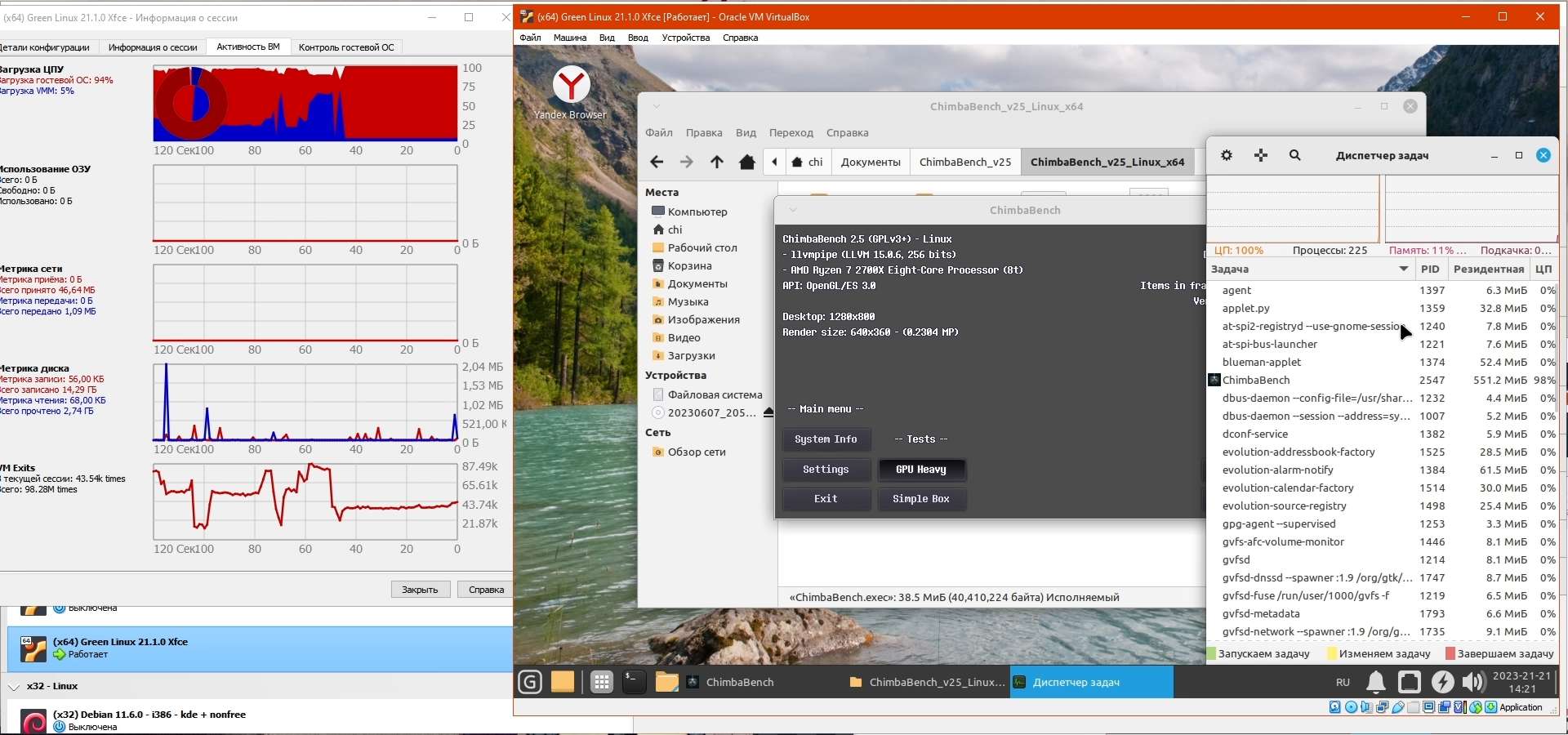Start the Simple Box test
1568x735 pixels.
coord(921,499)
